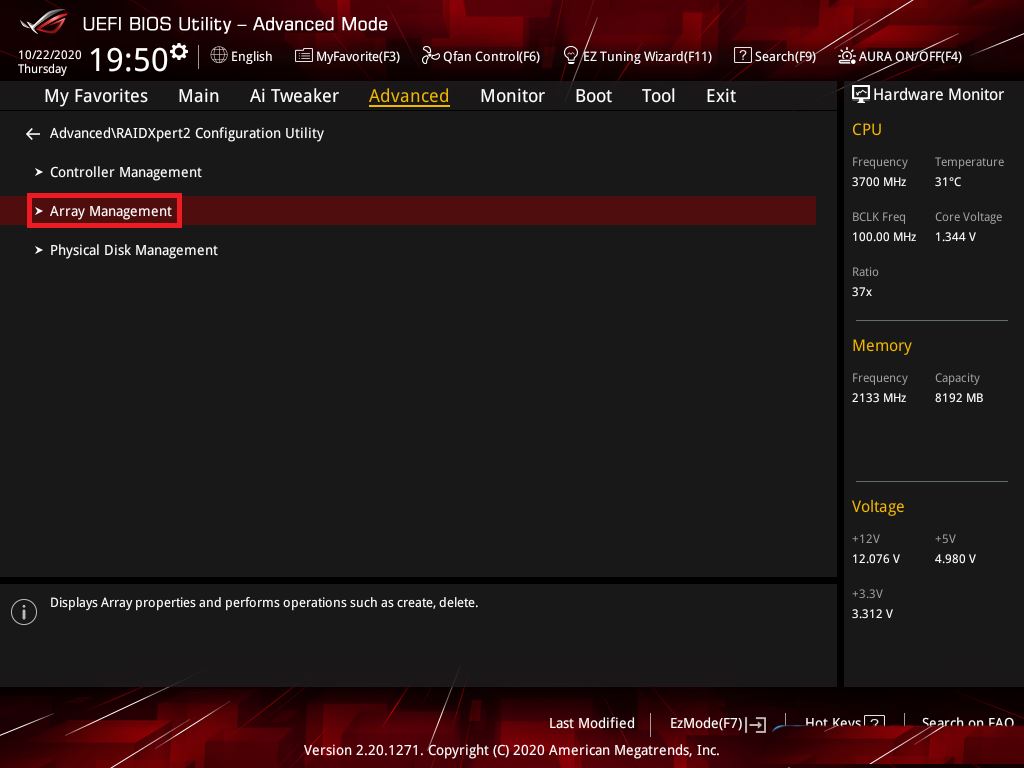
Task: Click the Version 2.20.1271 copyright line
Action: [x=511, y=750]
